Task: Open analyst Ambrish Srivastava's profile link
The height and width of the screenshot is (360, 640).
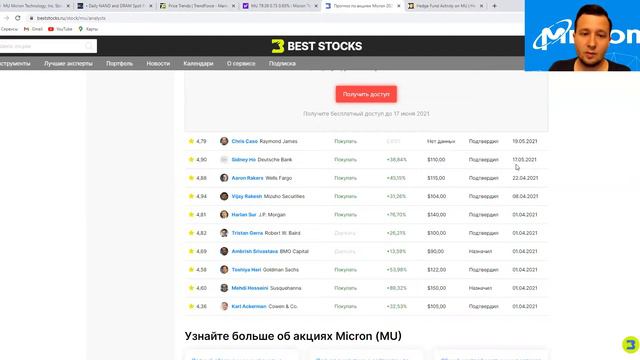Action: (255, 251)
